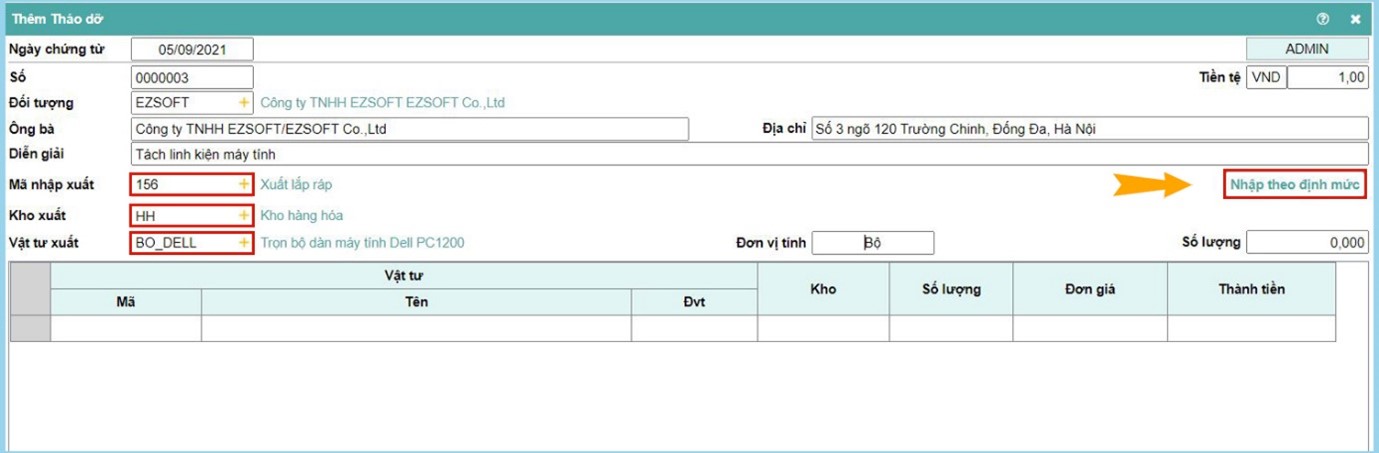Viewport: 1379px width, 453px height.
Task: Select the first empty row's Tên cell
Action: click(416, 329)
